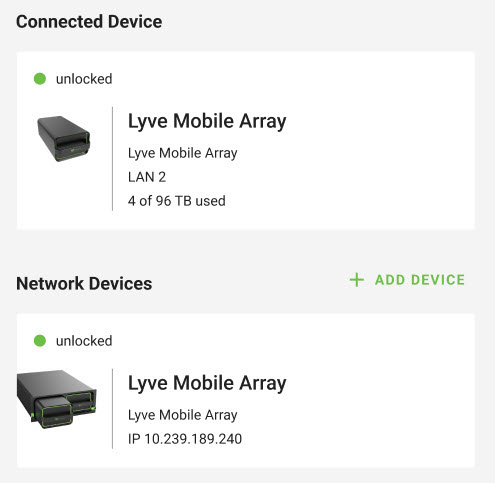The height and width of the screenshot is (483, 495).
Task: Click the connected Lyve Mobile Array device image
Action: (64, 139)
